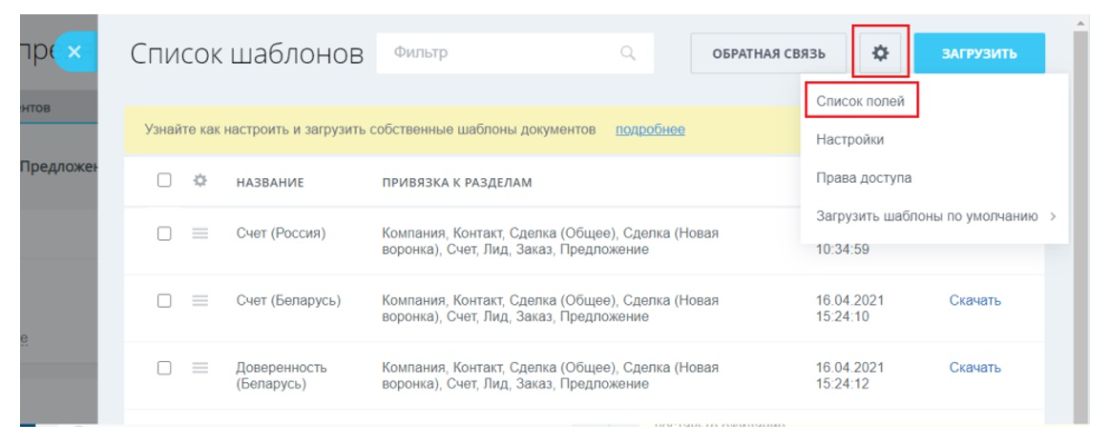The height and width of the screenshot is (443, 1110).
Task: Expand the Загрузить шаблоны по умолчанию submenu
Action: tap(936, 216)
